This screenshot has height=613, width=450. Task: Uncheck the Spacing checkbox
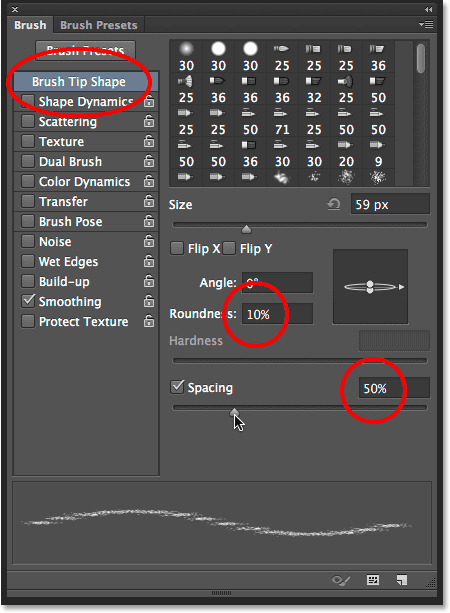[x=177, y=387]
